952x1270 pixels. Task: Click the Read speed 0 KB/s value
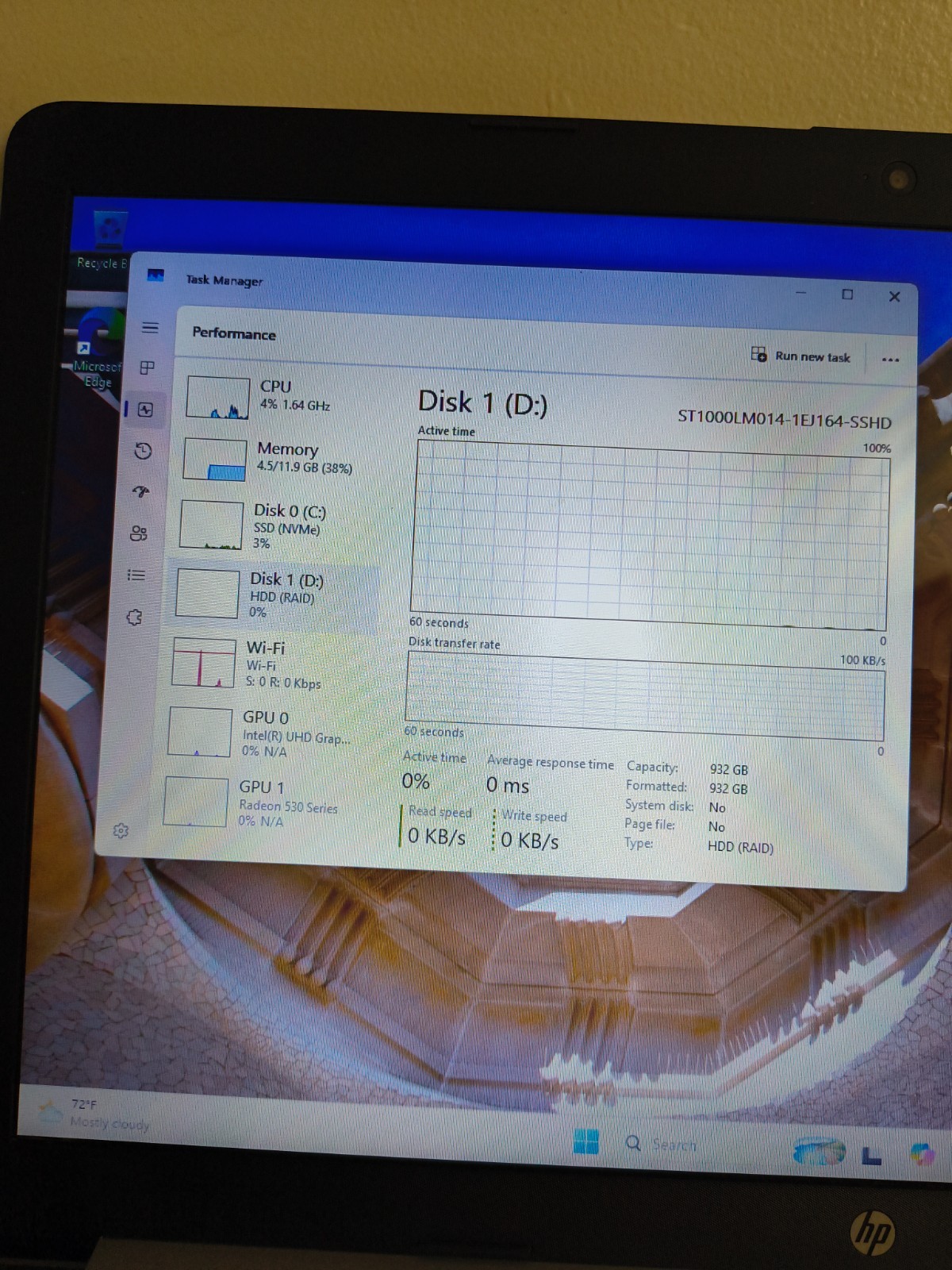[436, 836]
